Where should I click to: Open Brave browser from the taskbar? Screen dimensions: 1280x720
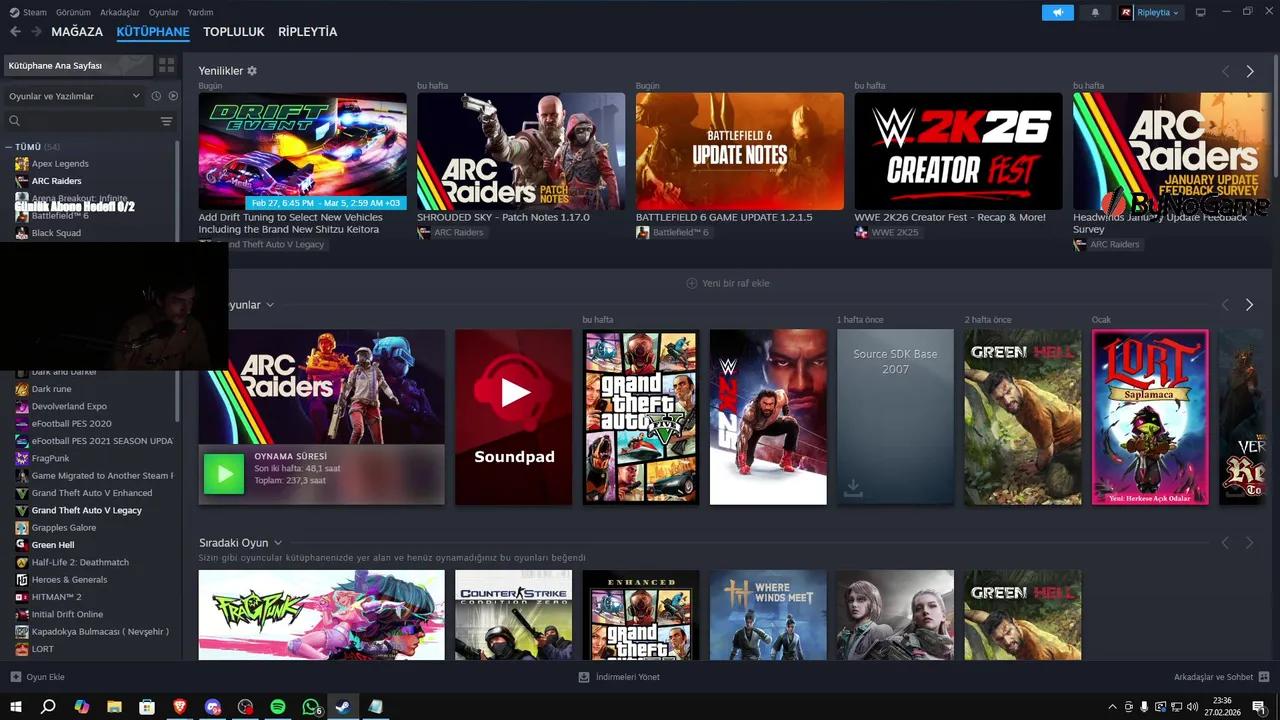tap(180, 706)
